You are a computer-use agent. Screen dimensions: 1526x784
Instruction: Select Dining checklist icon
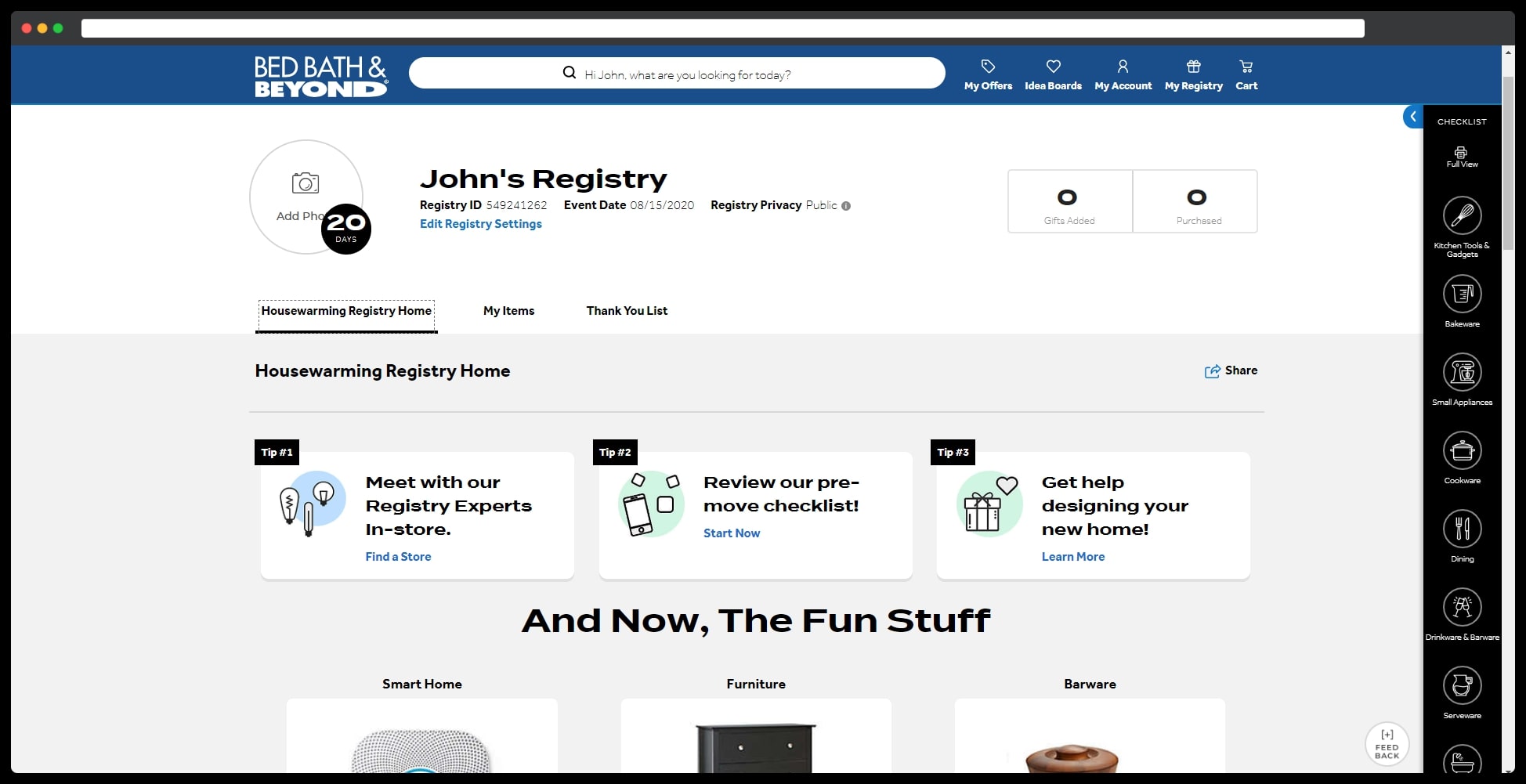[x=1462, y=529]
